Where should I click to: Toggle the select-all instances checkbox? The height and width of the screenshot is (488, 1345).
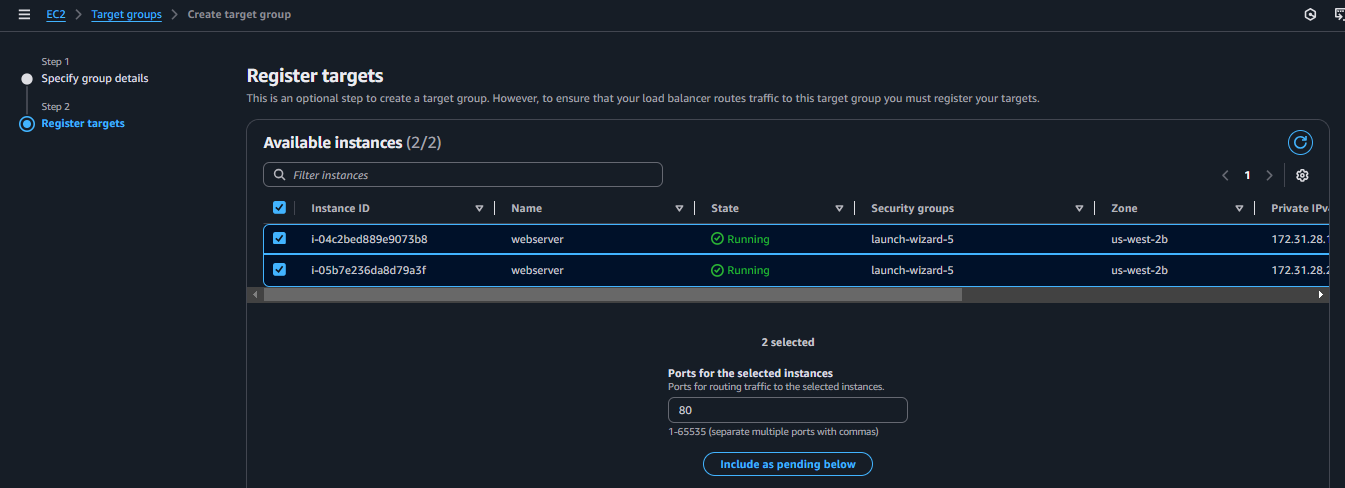(x=279, y=208)
